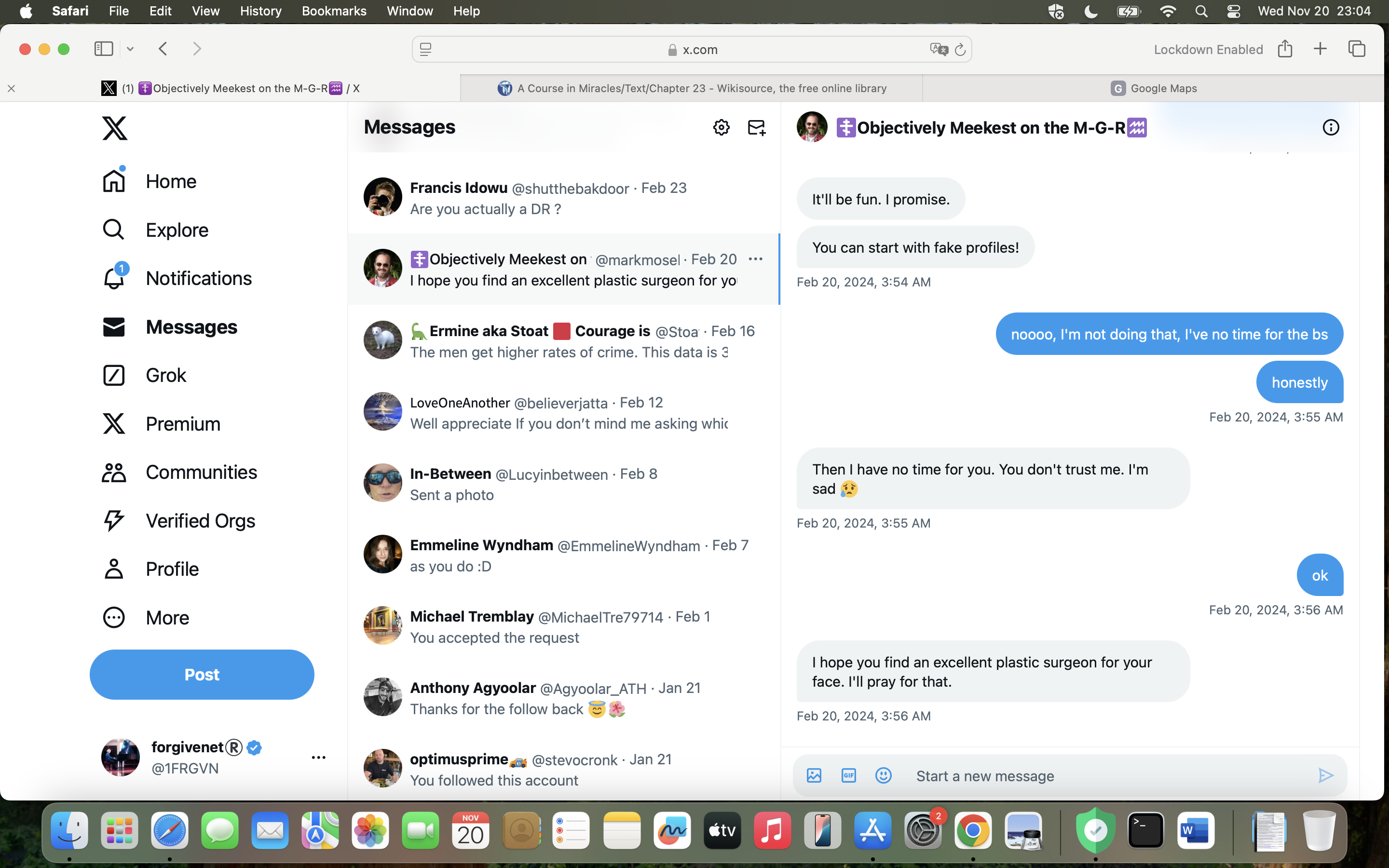
Task: Open Profile page from sidebar
Action: (x=150, y=570)
